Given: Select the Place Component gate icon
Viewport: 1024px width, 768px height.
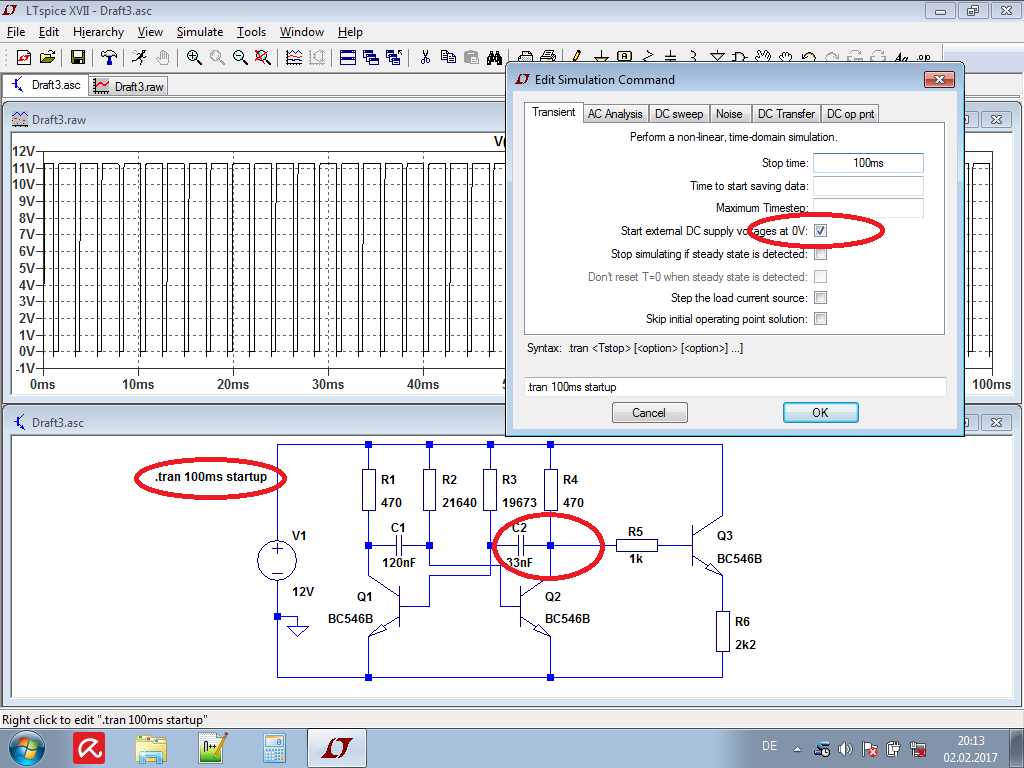Looking at the screenshot, I should (x=740, y=56).
